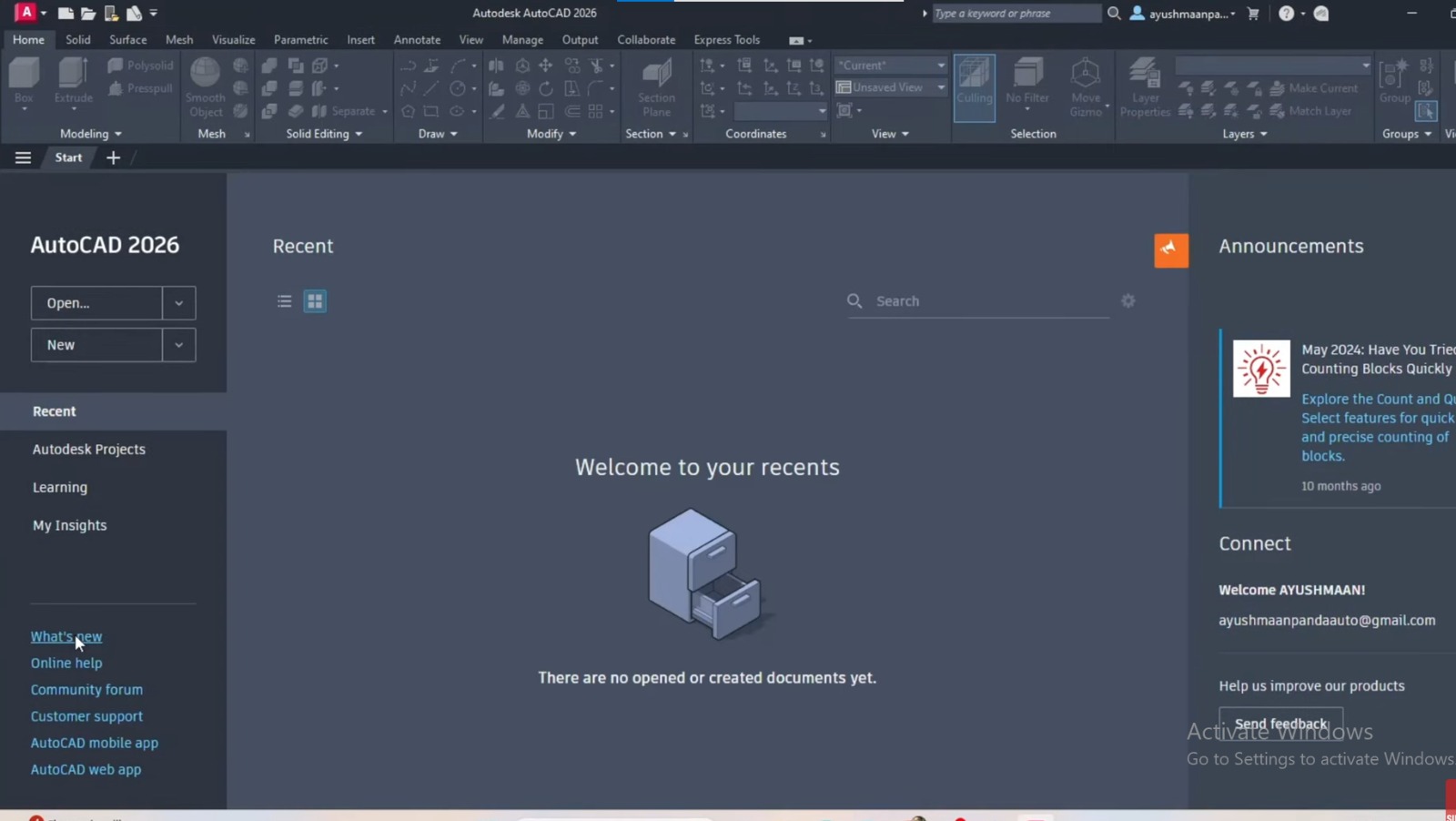Switch recent files to grid view
Viewport: 1456px width, 821px height.
[315, 301]
